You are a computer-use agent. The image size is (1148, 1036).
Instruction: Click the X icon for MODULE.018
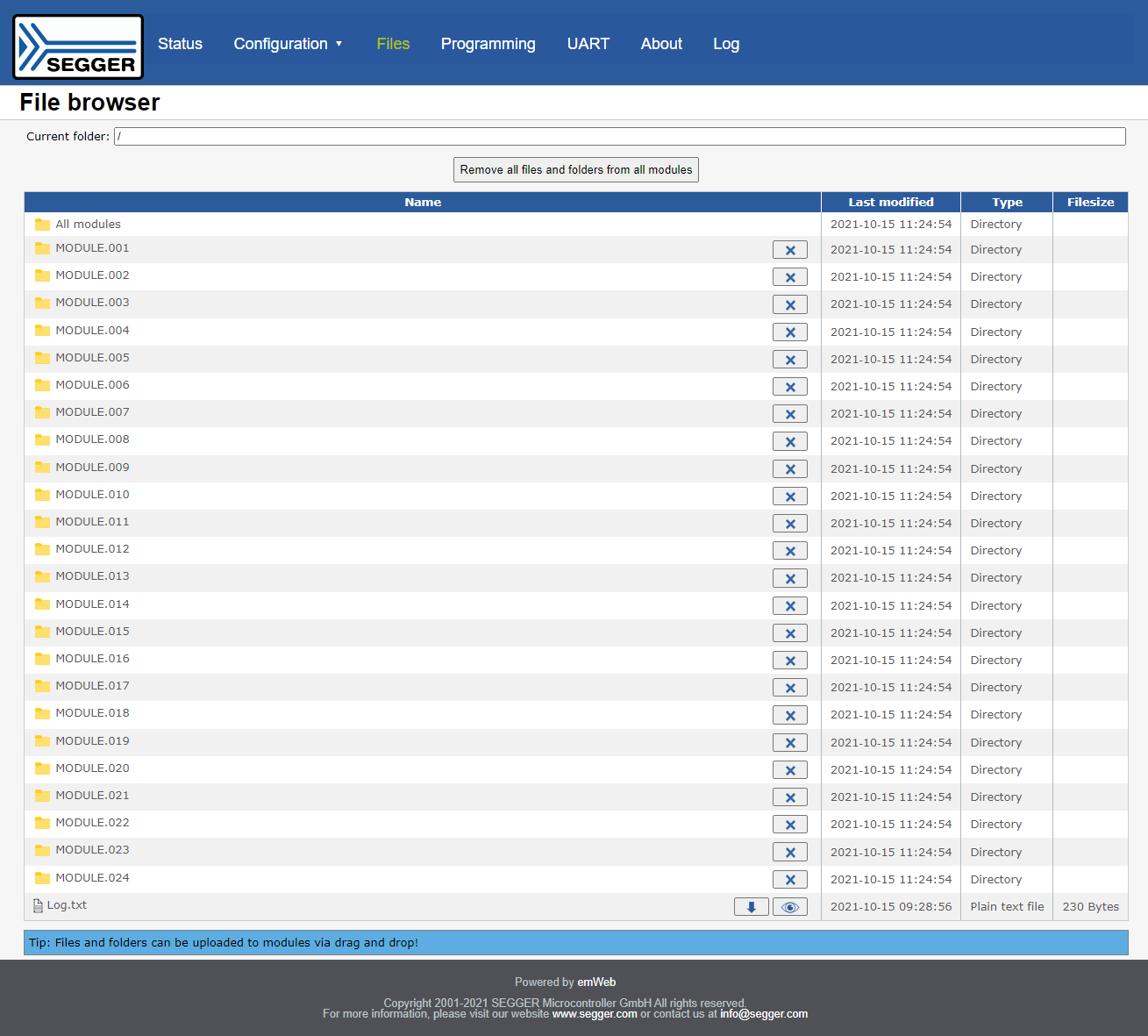coord(789,715)
